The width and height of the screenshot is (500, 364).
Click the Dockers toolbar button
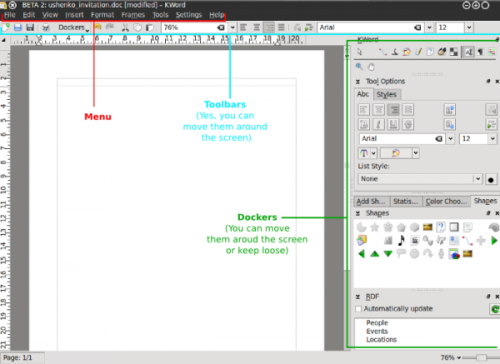74,28
